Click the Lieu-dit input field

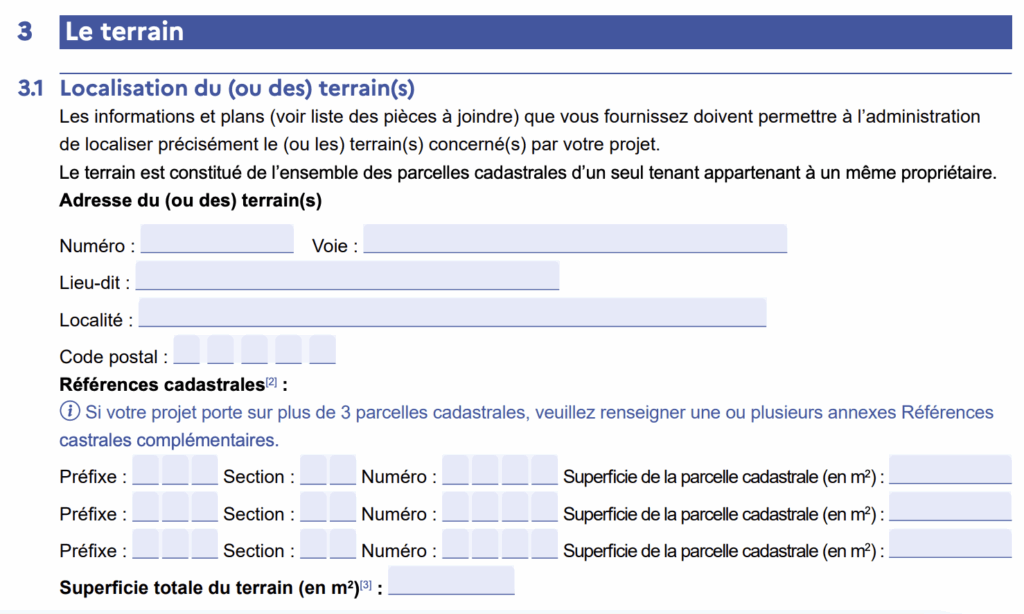[x=347, y=276]
